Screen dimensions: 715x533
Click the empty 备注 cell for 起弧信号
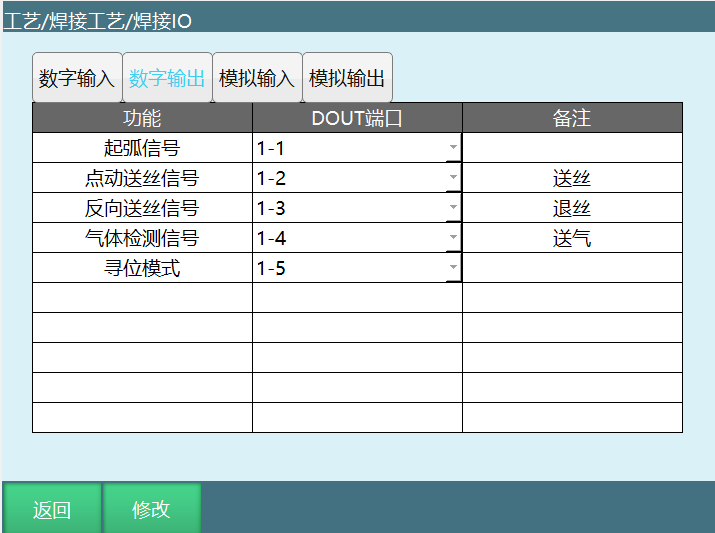point(572,148)
